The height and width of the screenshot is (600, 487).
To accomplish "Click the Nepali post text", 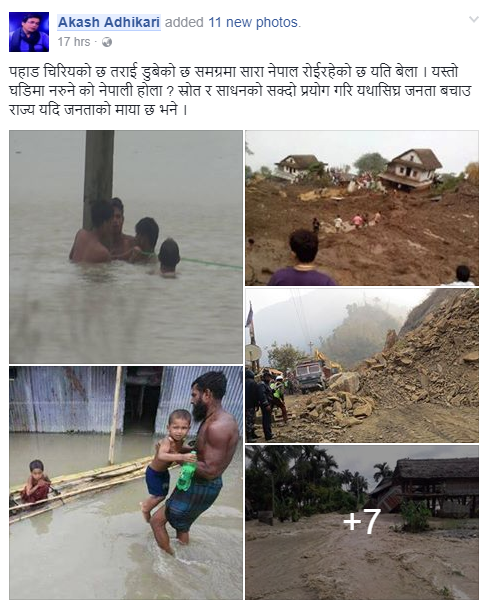I will 240,91.
